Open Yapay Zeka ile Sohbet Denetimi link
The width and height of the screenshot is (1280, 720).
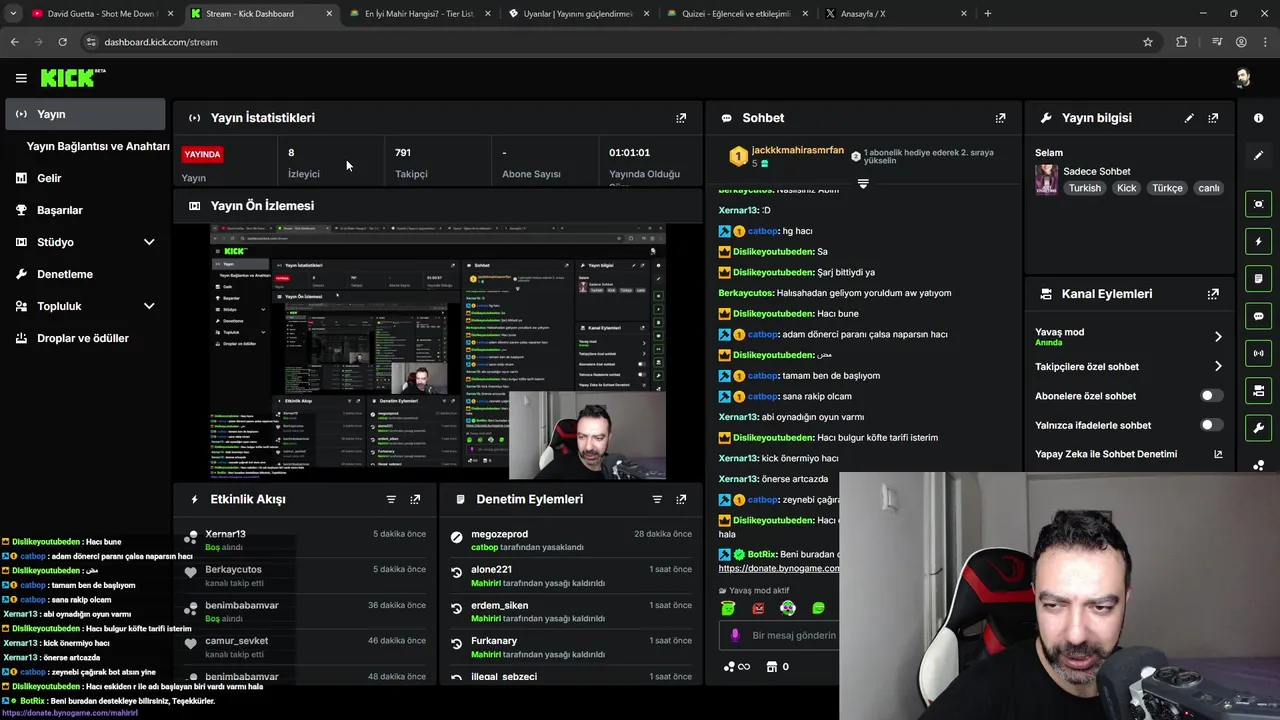[1128, 454]
